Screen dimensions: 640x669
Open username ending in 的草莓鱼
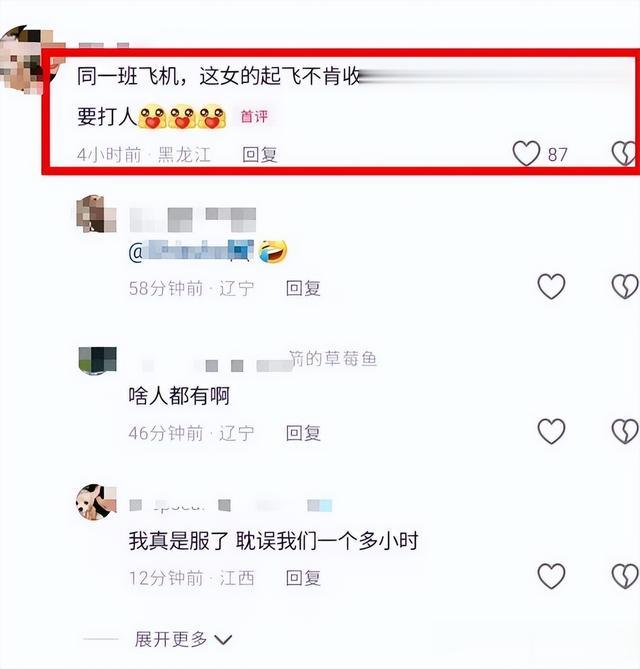tap(333, 358)
